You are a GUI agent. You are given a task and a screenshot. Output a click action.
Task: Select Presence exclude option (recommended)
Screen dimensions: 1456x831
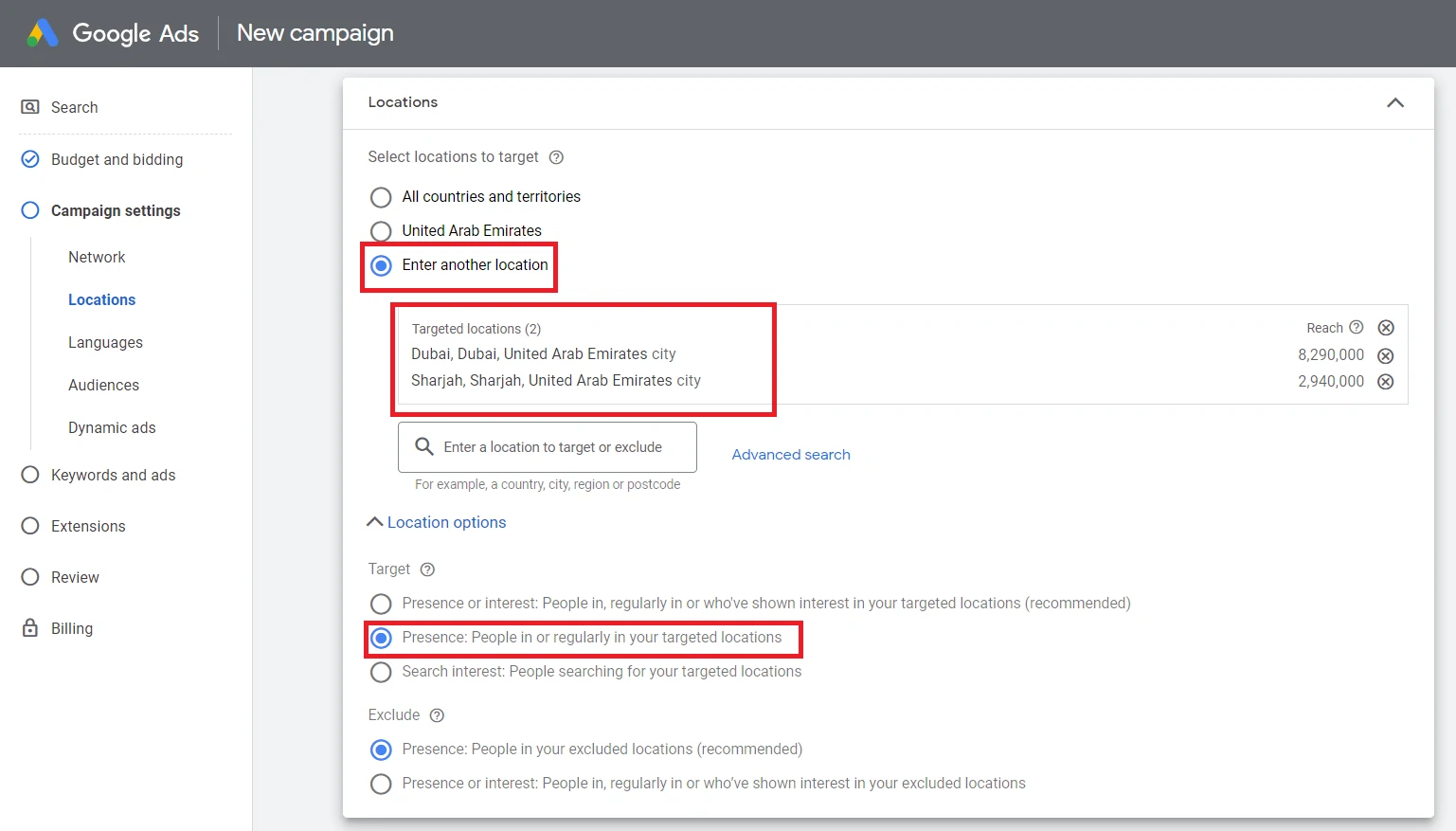[x=381, y=750]
